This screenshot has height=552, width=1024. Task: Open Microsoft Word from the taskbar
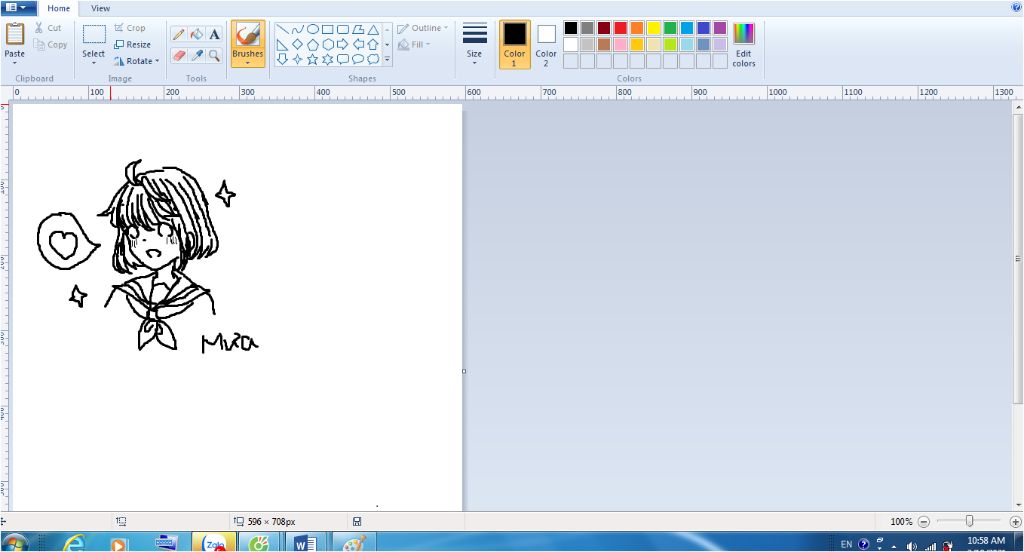click(304, 543)
